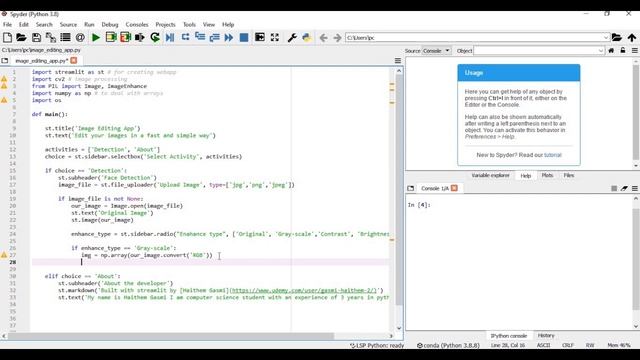The image size is (640, 360).
Task: Run cell and advance to next
Action: (125, 38)
